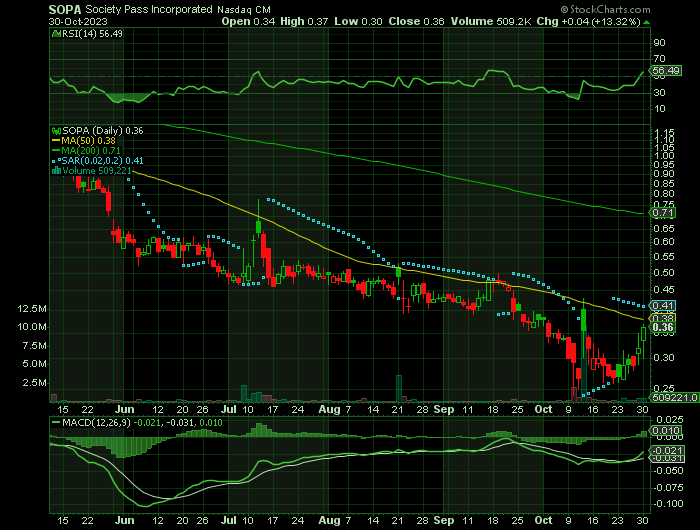Click the SOPA ticker symbol title
Screen dimensions: 700x530
coord(65,9)
